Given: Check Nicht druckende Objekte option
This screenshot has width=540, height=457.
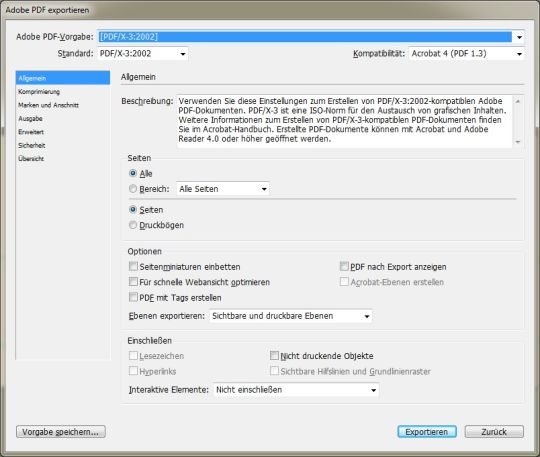Looking at the screenshot, I should [274, 355].
